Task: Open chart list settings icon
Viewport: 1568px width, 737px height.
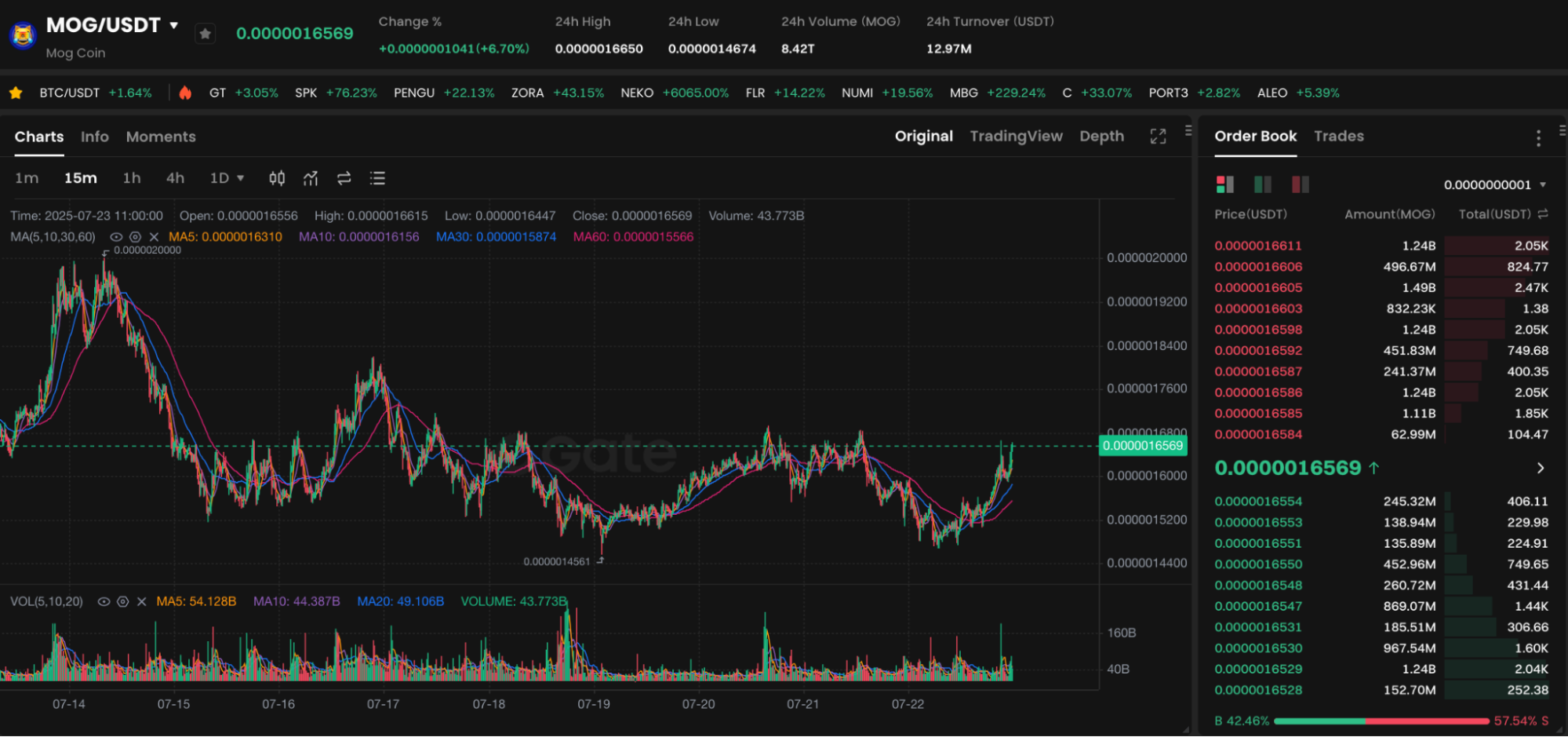Action: 377,178
